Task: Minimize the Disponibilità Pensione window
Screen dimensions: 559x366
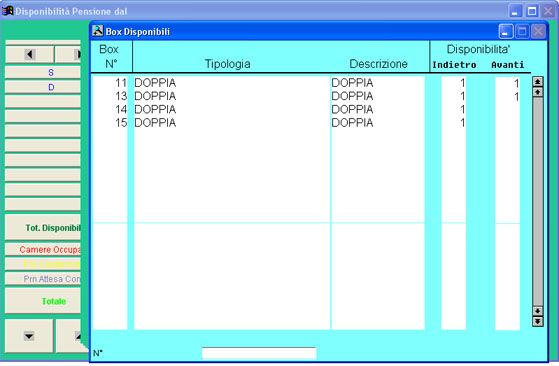Action: pos(515,11)
